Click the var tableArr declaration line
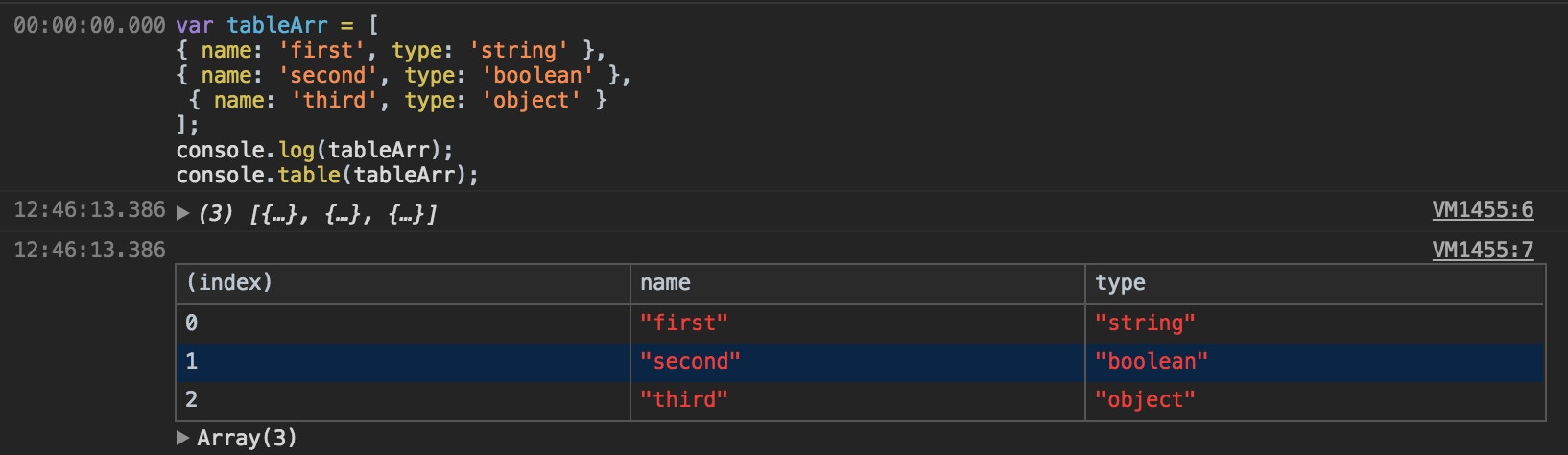1568x455 pixels. [276, 26]
